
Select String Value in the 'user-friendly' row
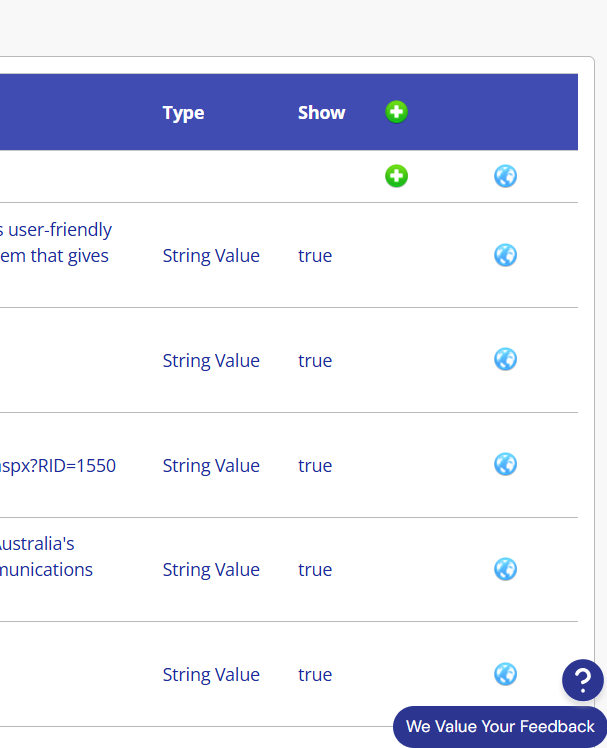[x=211, y=256]
